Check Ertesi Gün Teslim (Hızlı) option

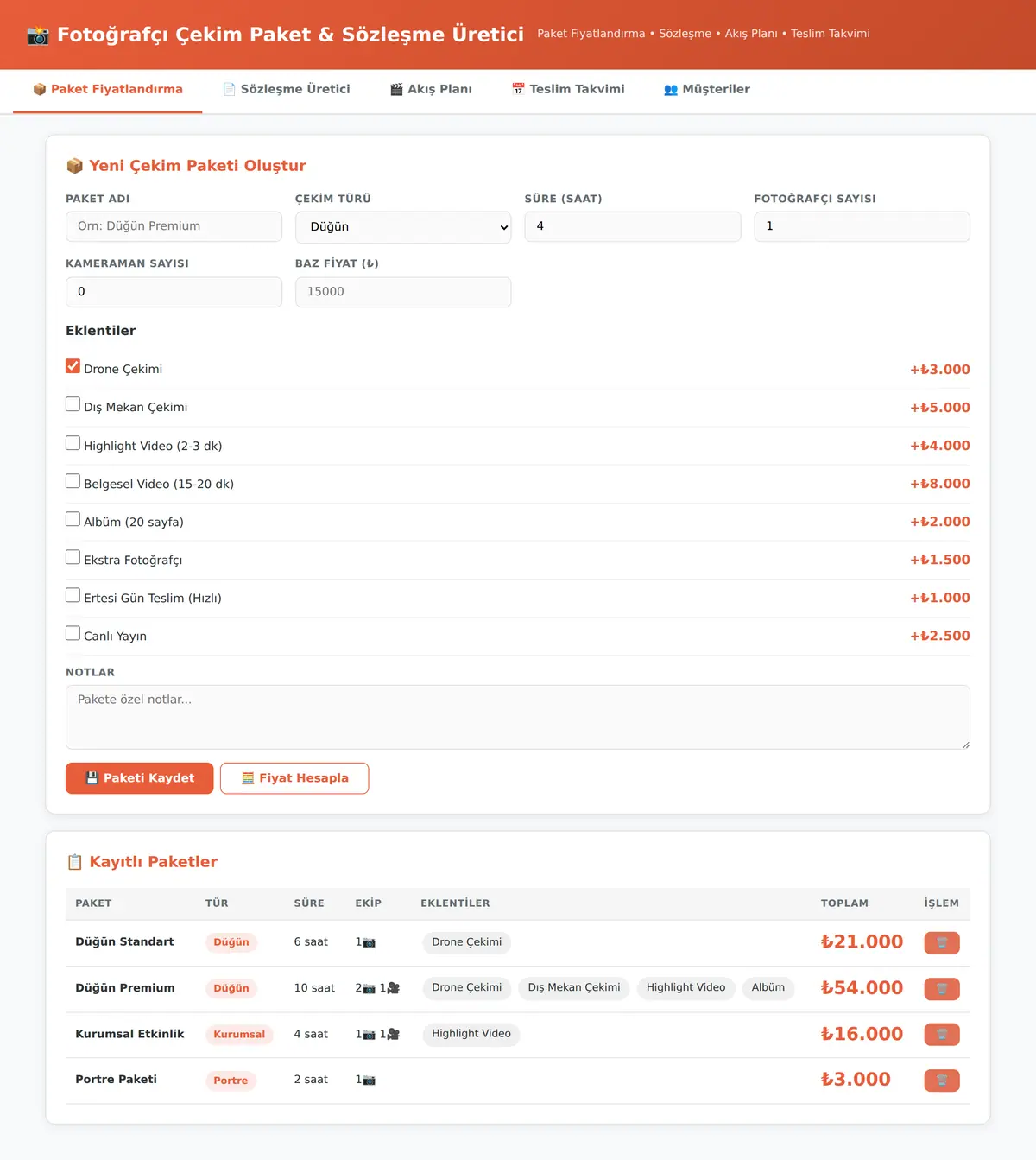click(x=73, y=595)
